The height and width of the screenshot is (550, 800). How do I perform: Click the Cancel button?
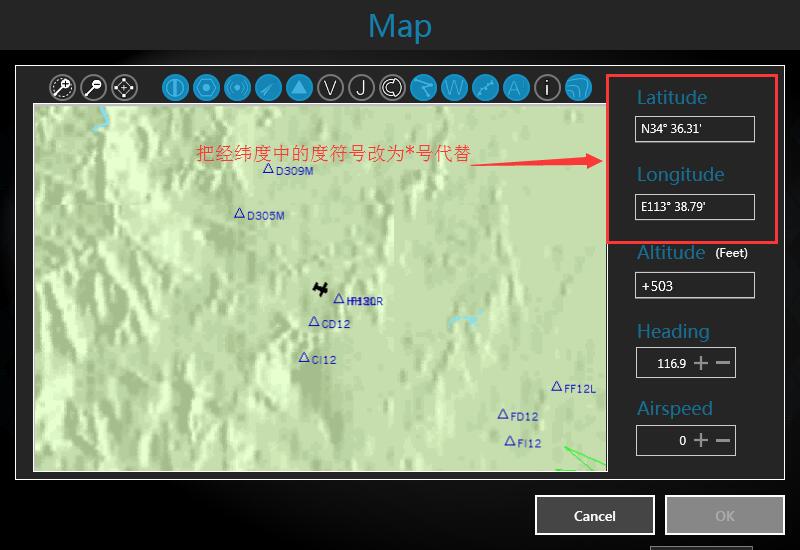click(x=595, y=515)
